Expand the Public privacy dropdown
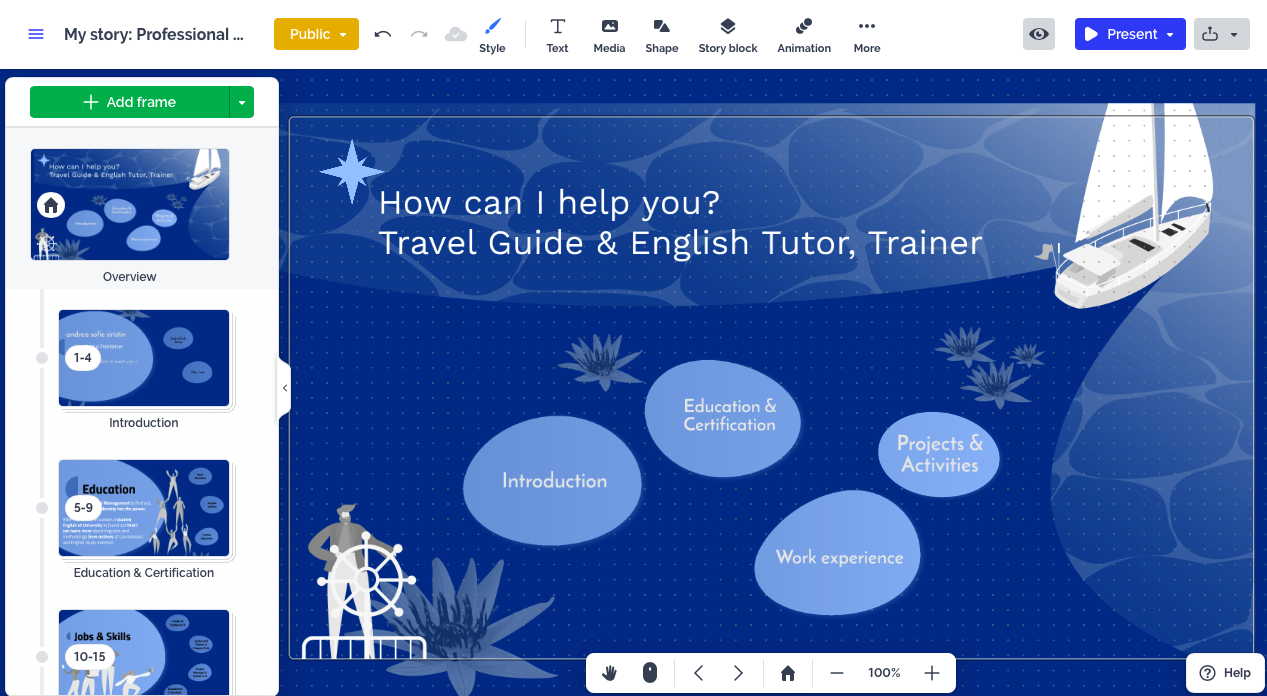Image resolution: width=1267 pixels, height=696 pixels. [x=316, y=34]
